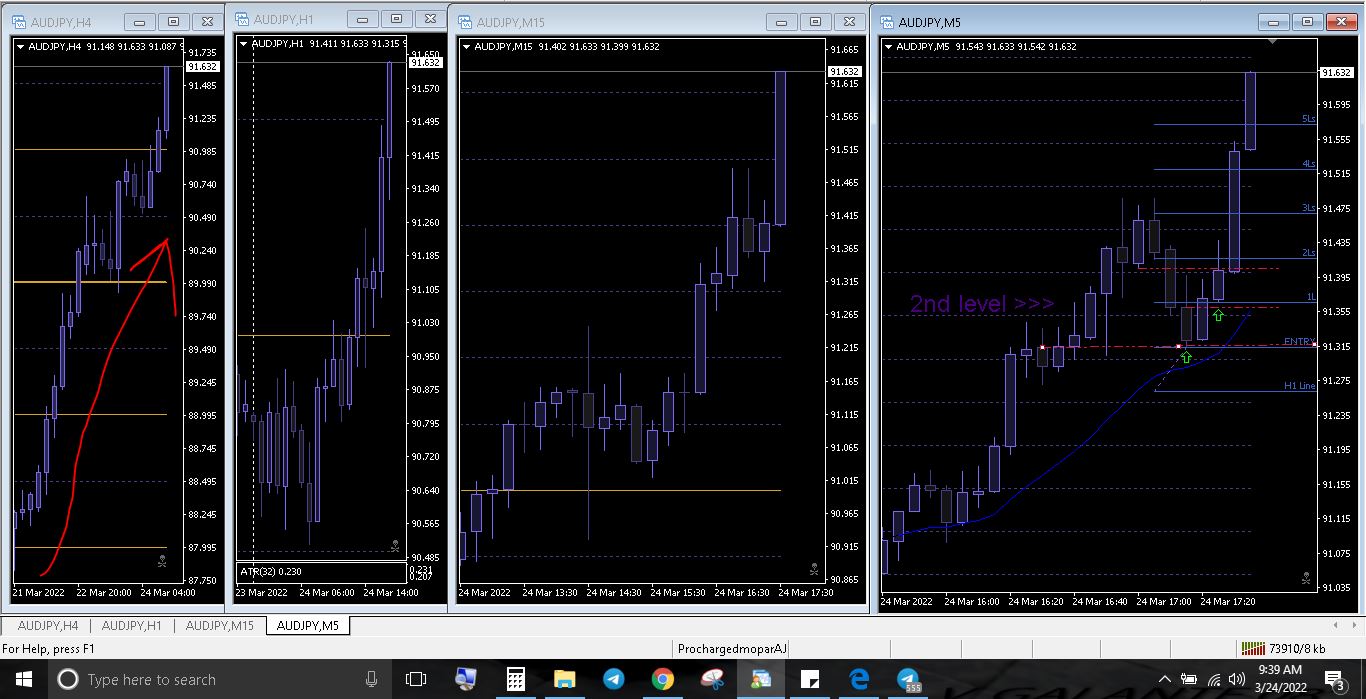Click the 5Ls level label
Image resolution: width=1366 pixels, height=699 pixels.
tap(1309, 119)
